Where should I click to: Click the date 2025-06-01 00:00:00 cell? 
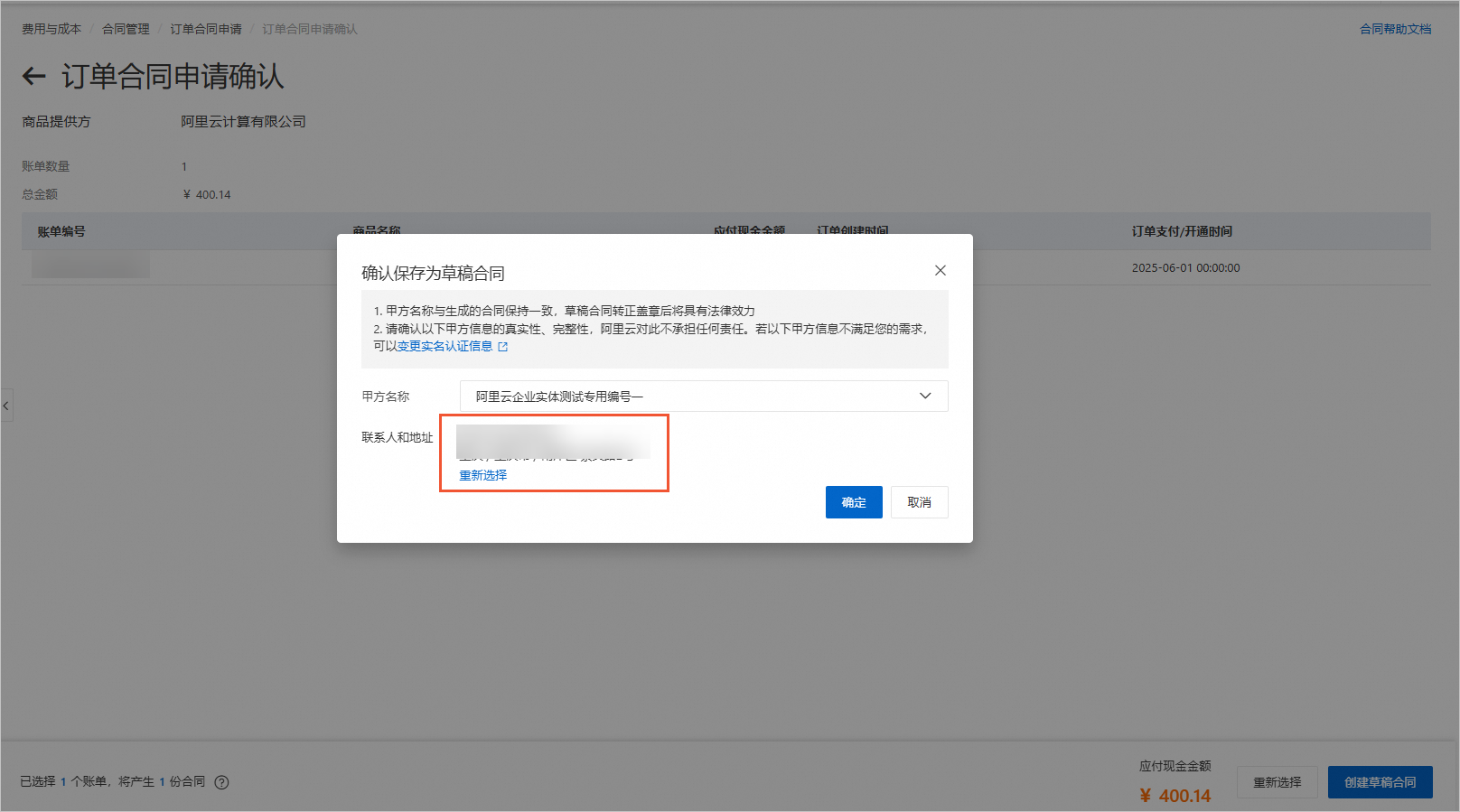pos(1186,268)
